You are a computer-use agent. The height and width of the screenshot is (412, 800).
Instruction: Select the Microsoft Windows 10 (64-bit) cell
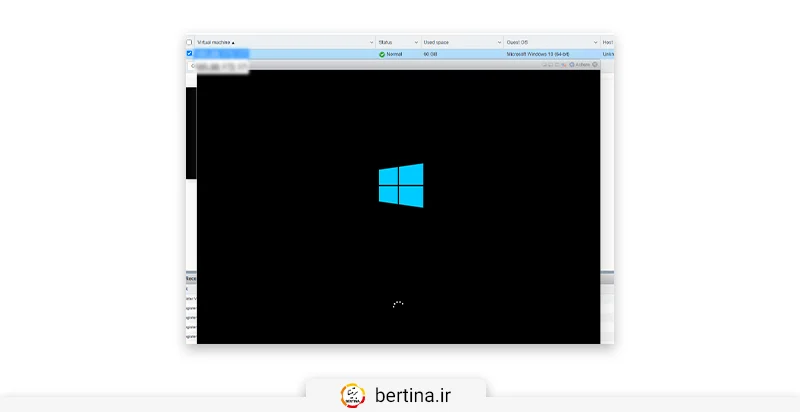[x=538, y=54]
